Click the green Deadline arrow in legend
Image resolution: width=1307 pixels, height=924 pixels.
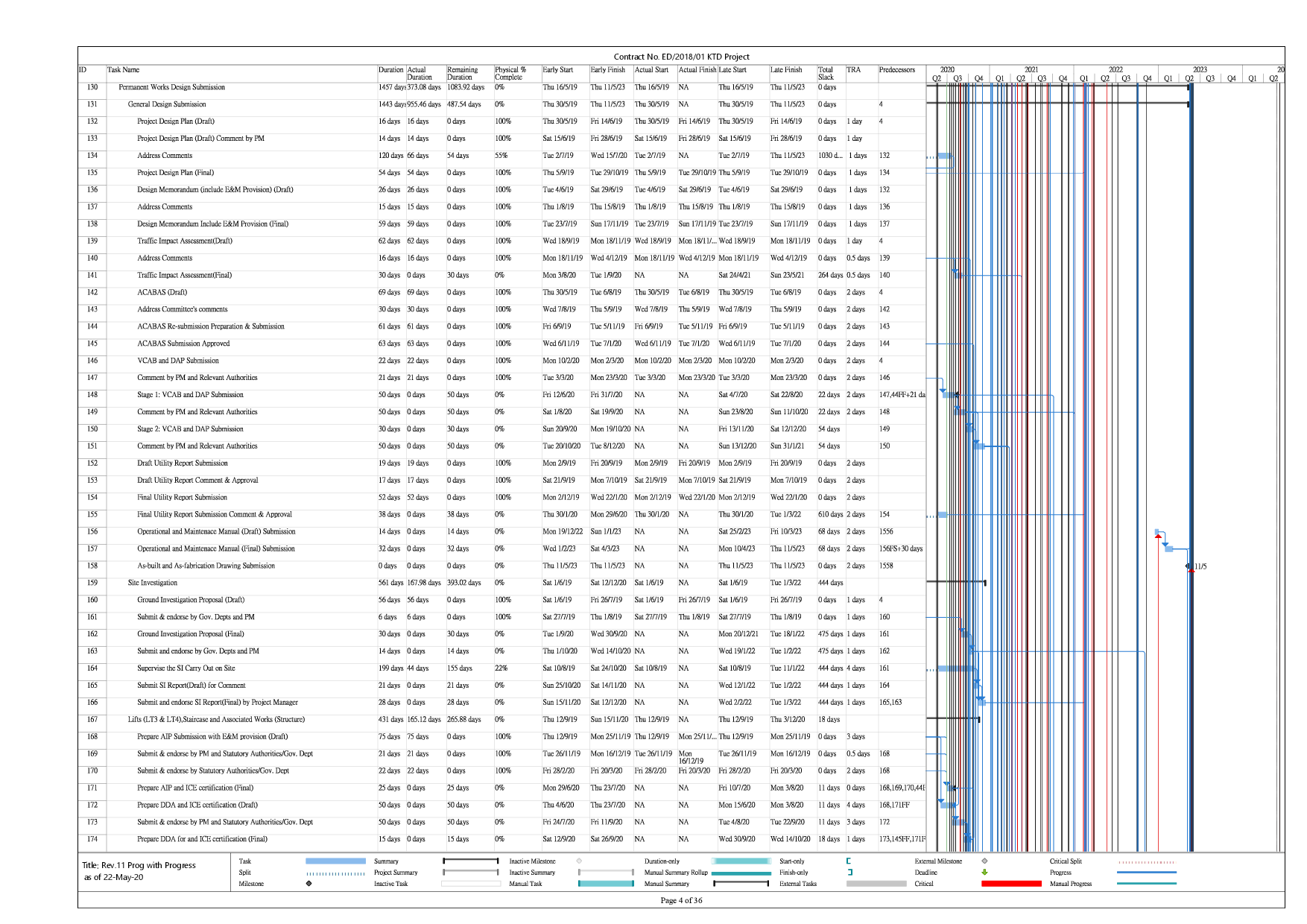pyautogui.click(x=984, y=873)
